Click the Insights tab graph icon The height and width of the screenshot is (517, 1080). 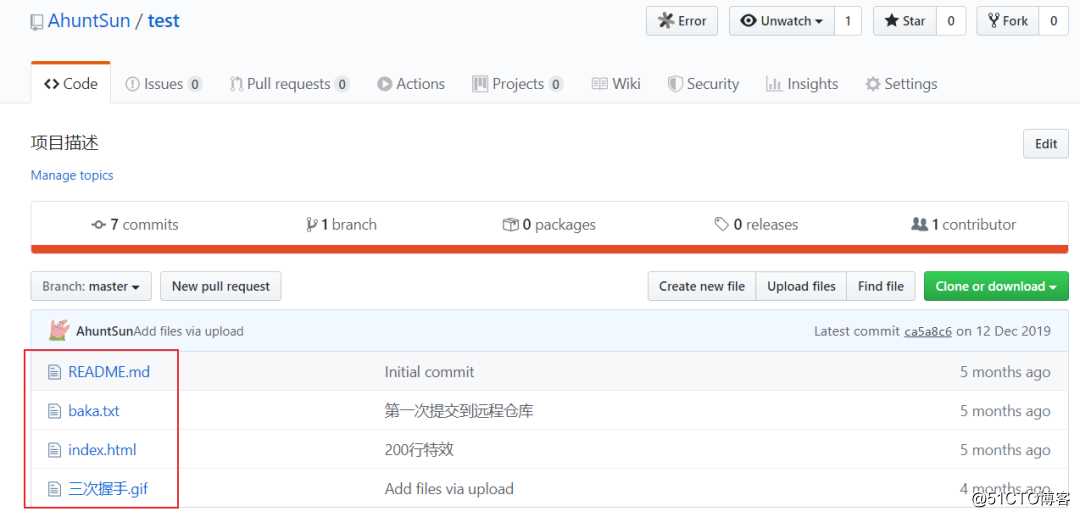tap(774, 84)
